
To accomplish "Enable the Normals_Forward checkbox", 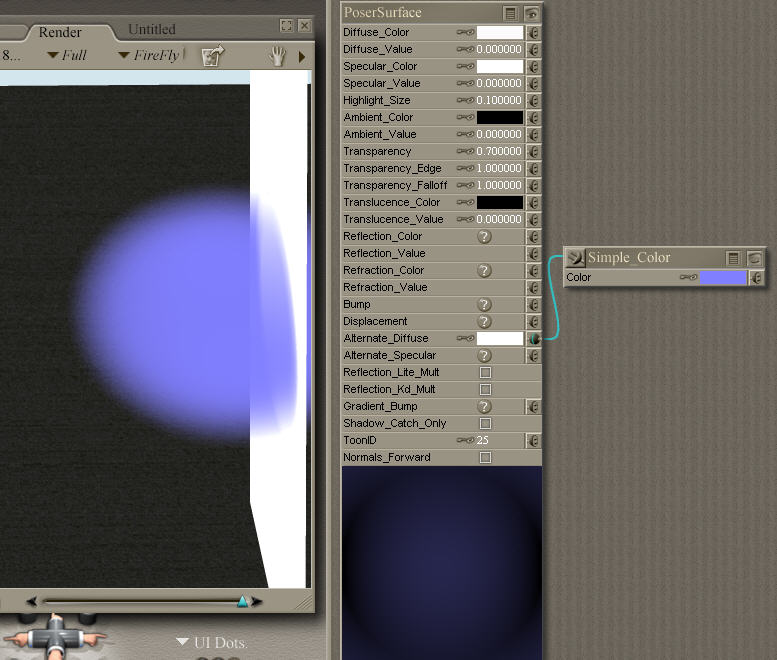I will point(486,457).
